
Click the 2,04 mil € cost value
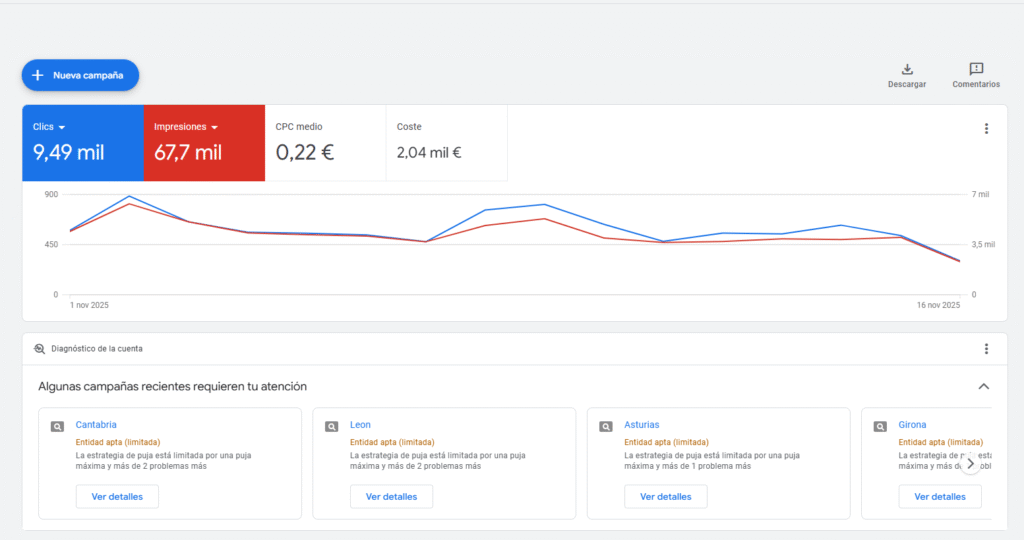pos(429,153)
